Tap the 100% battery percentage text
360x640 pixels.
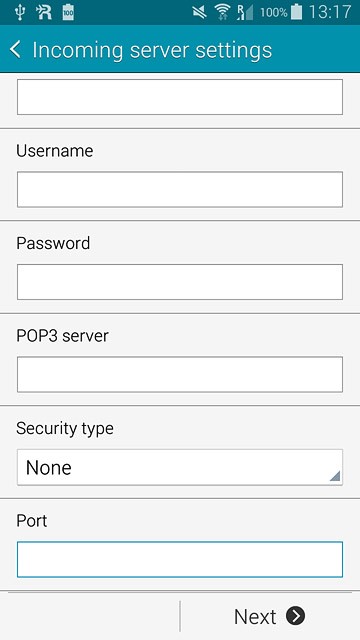click(273, 13)
